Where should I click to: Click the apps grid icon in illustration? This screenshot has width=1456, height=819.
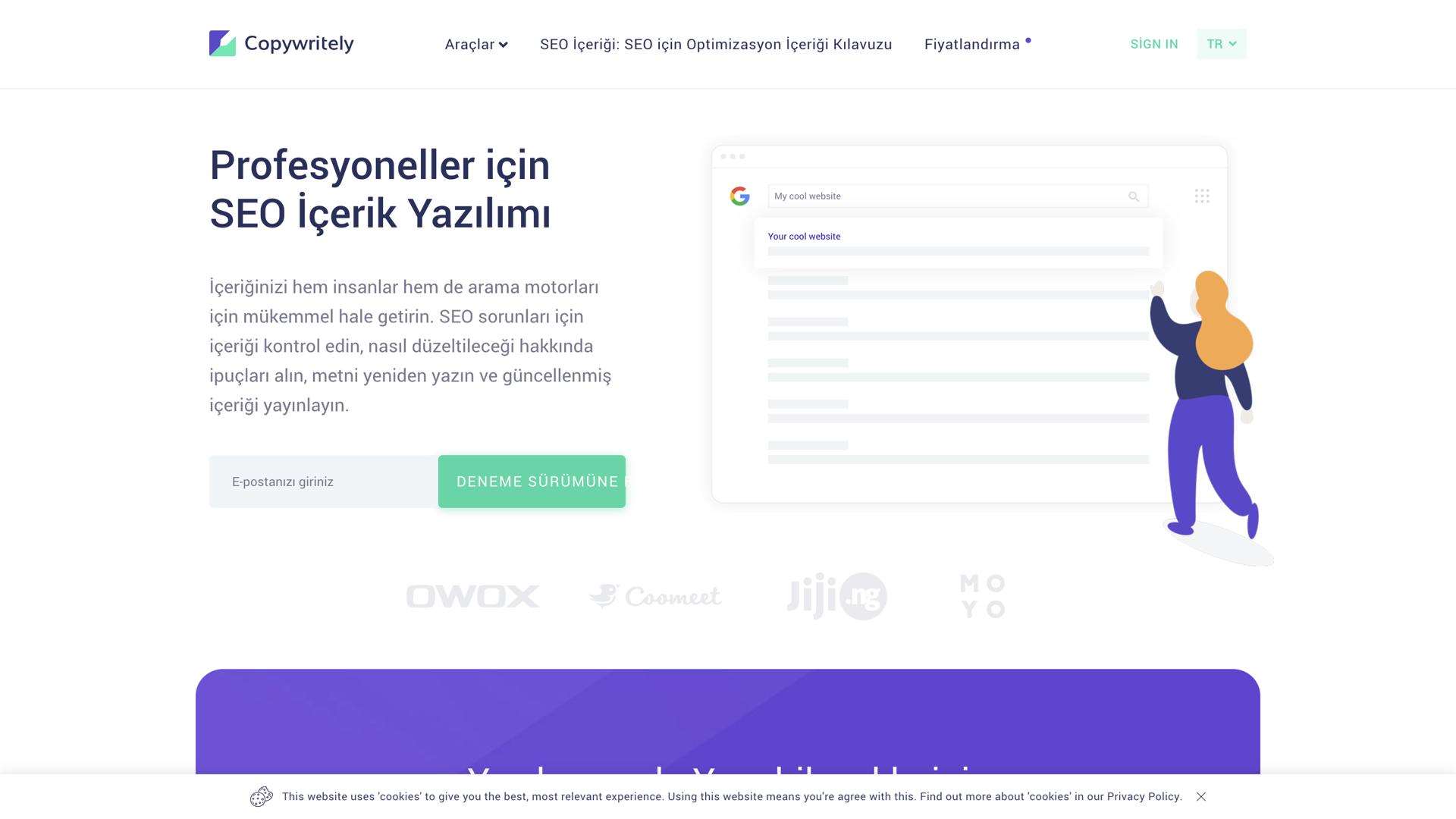pyautogui.click(x=1201, y=196)
